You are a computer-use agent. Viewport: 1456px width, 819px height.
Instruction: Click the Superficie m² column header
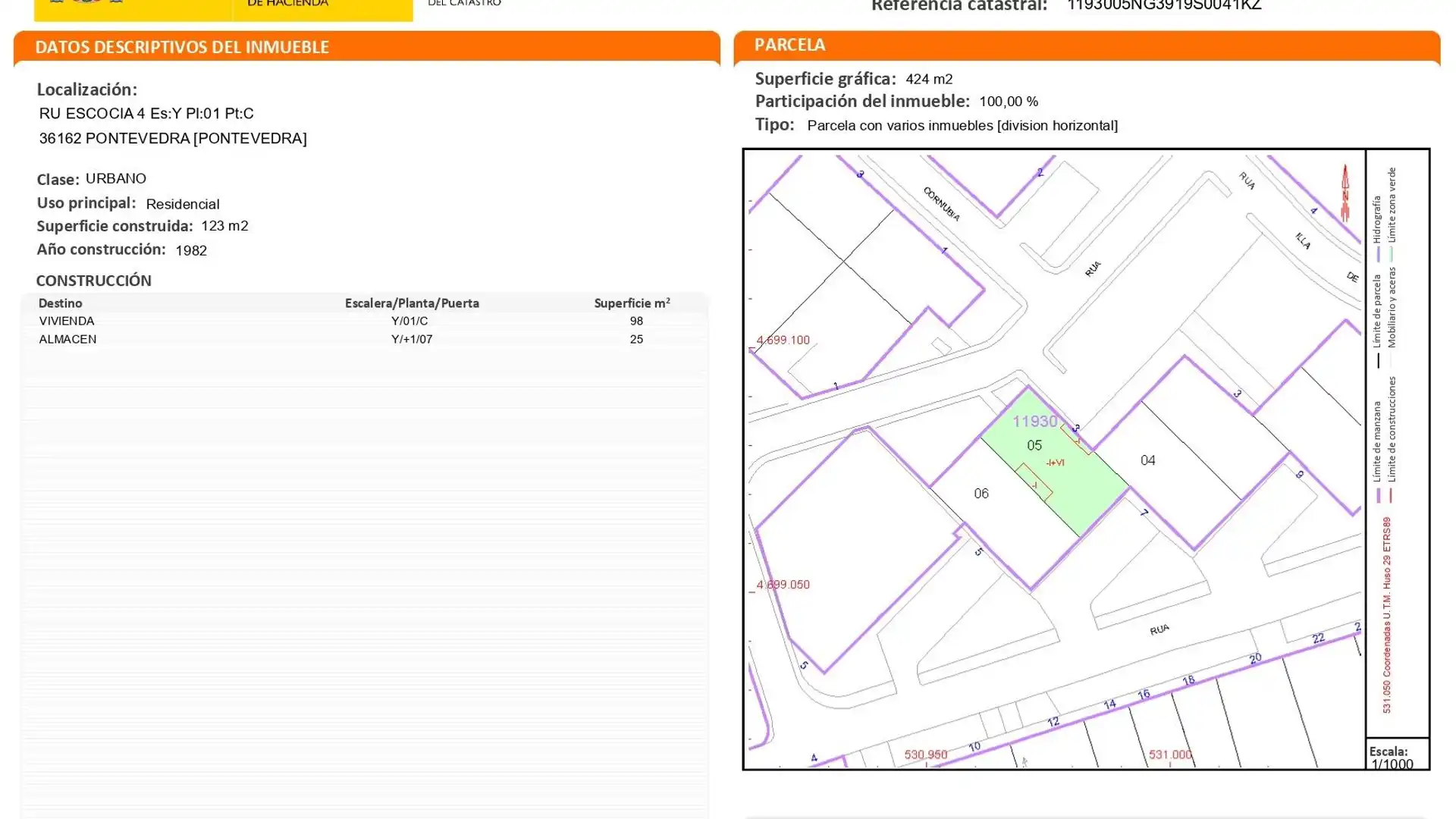(x=631, y=303)
